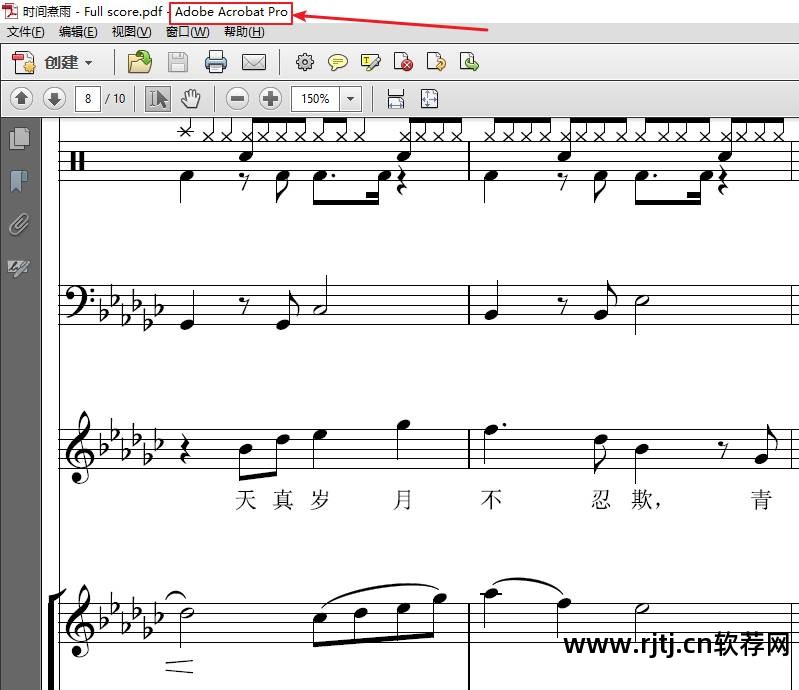Click the bass clef symbol

pos(81,301)
